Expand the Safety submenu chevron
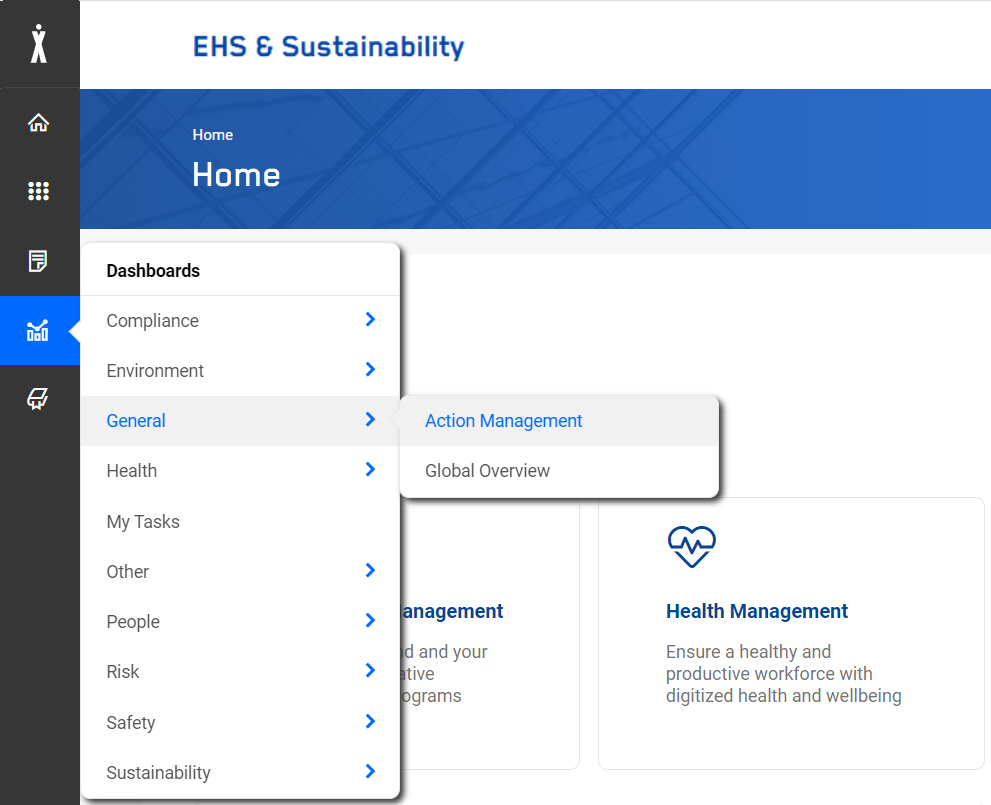The image size is (991, 805). click(370, 722)
